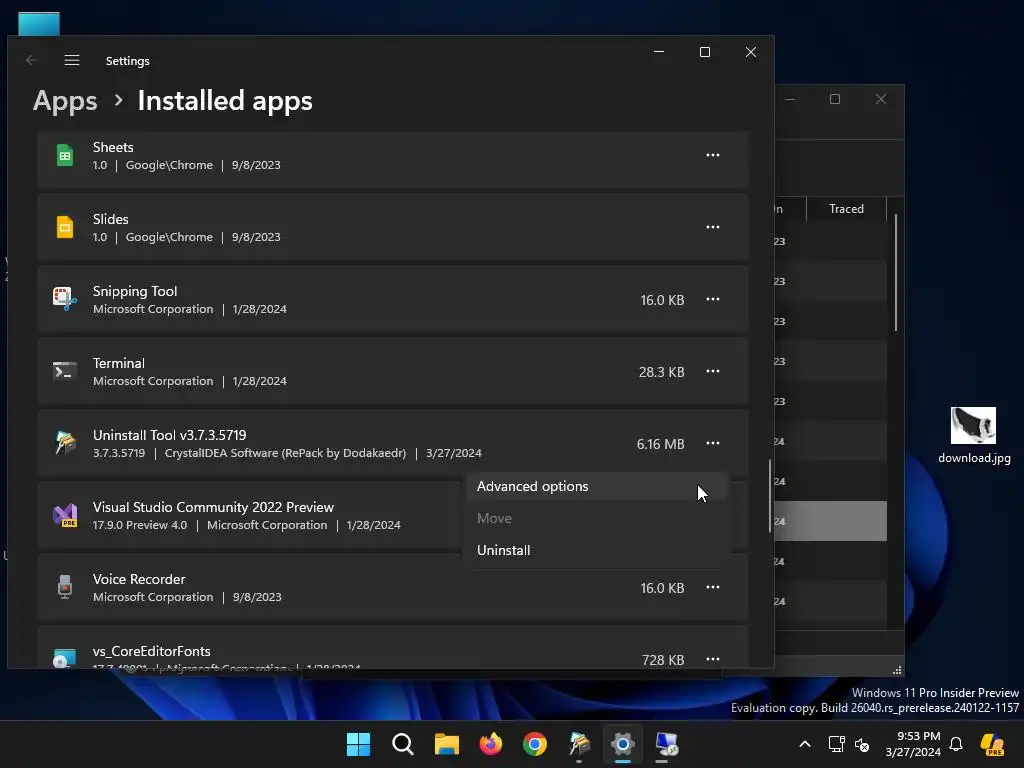This screenshot has width=1024, height=768.
Task: Click the Move entry in context menu
Action: point(597,519)
